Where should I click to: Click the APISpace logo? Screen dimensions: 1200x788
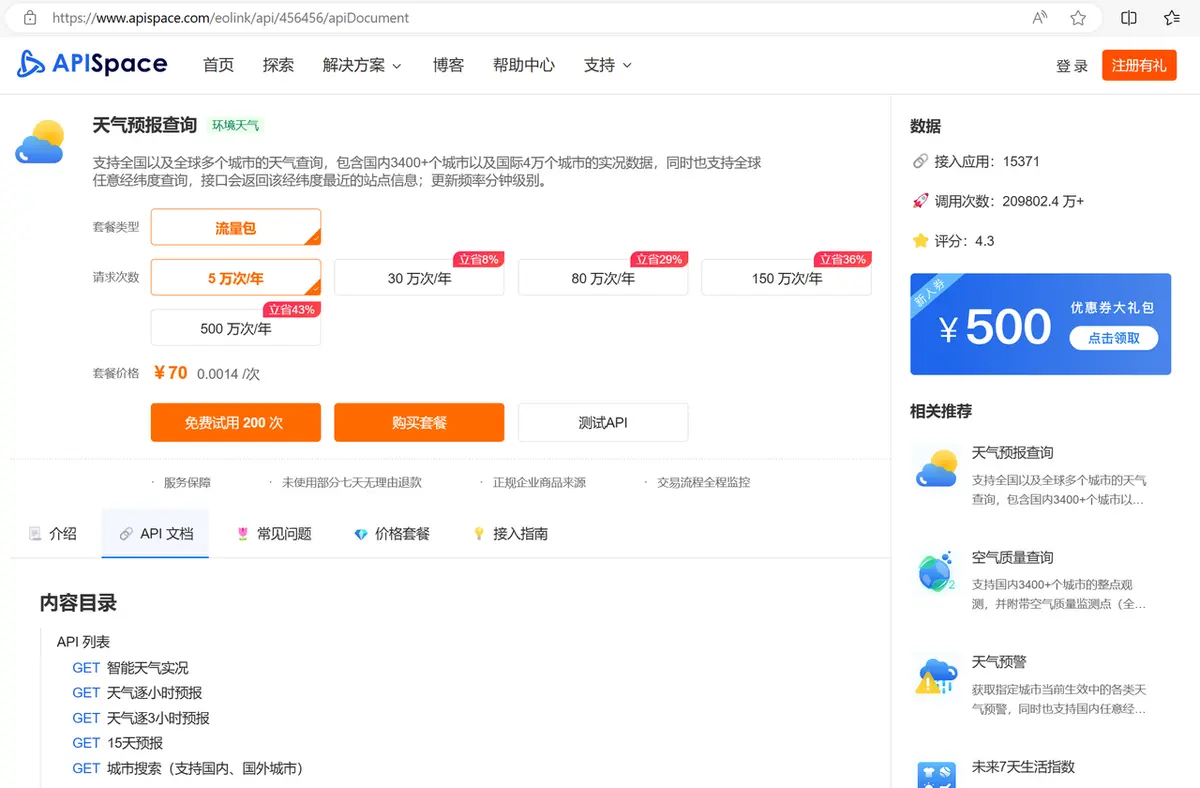point(92,64)
